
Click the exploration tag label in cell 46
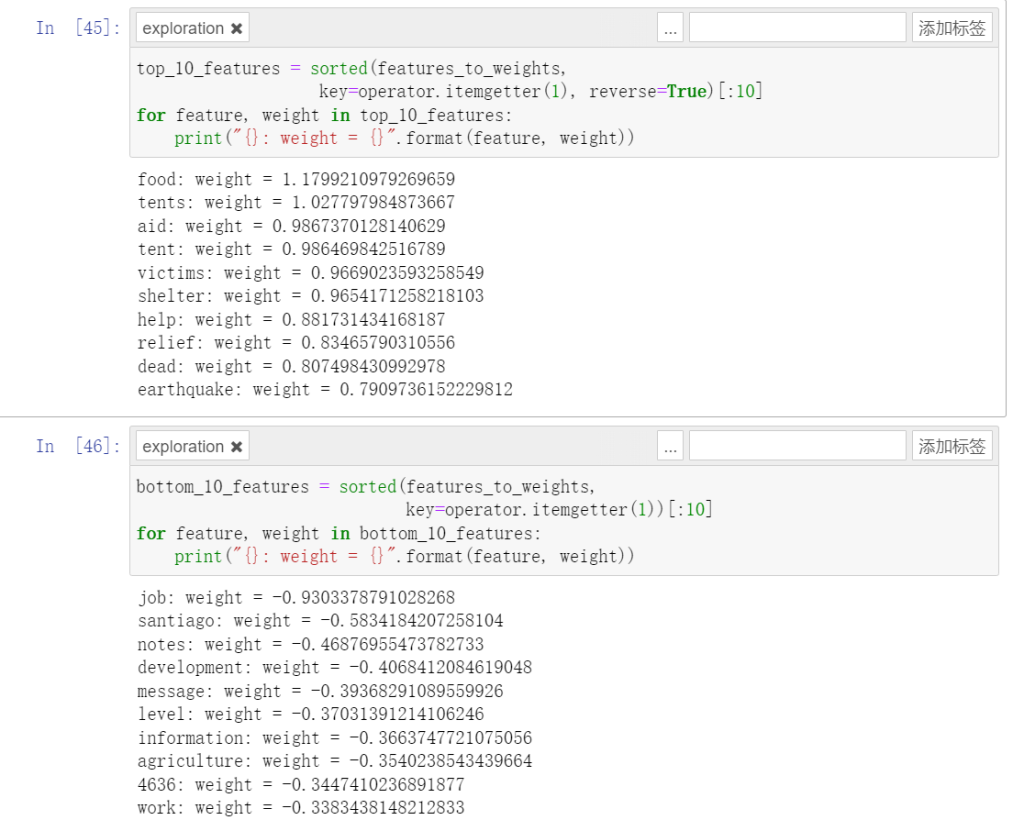coord(183,447)
